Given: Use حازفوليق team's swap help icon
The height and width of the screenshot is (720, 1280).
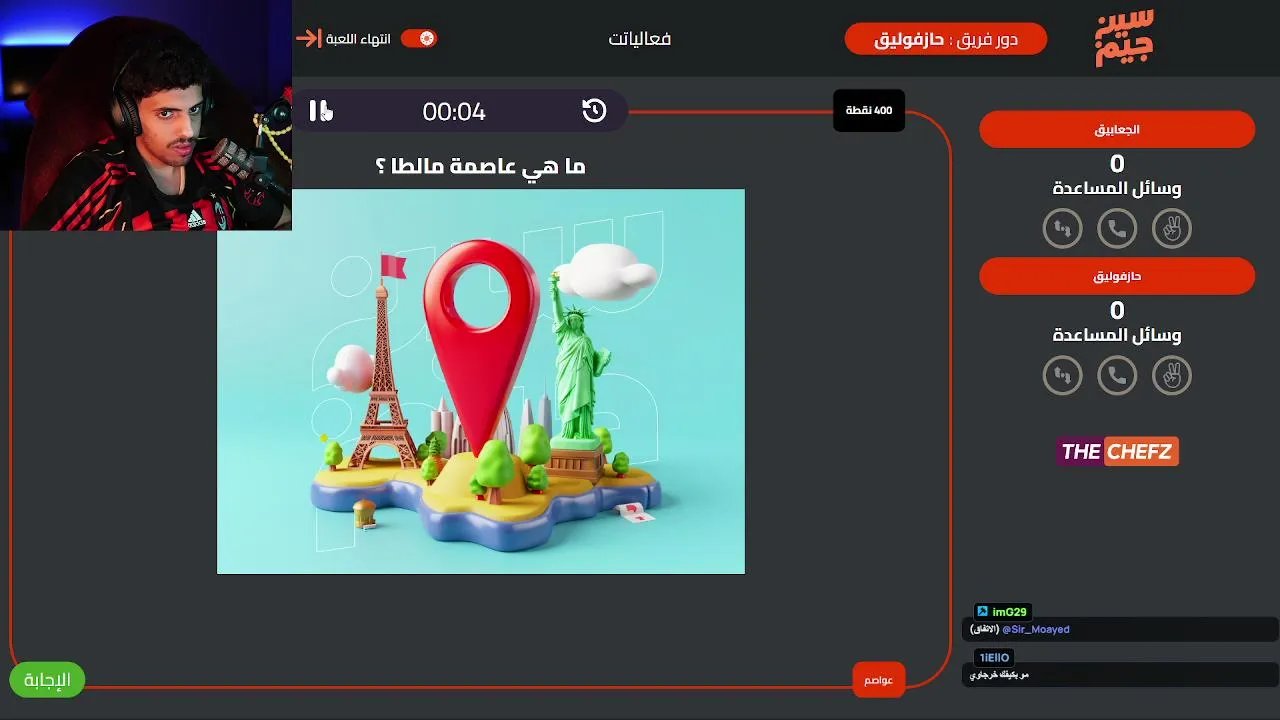Looking at the screenshot, I should point(1062,376).
